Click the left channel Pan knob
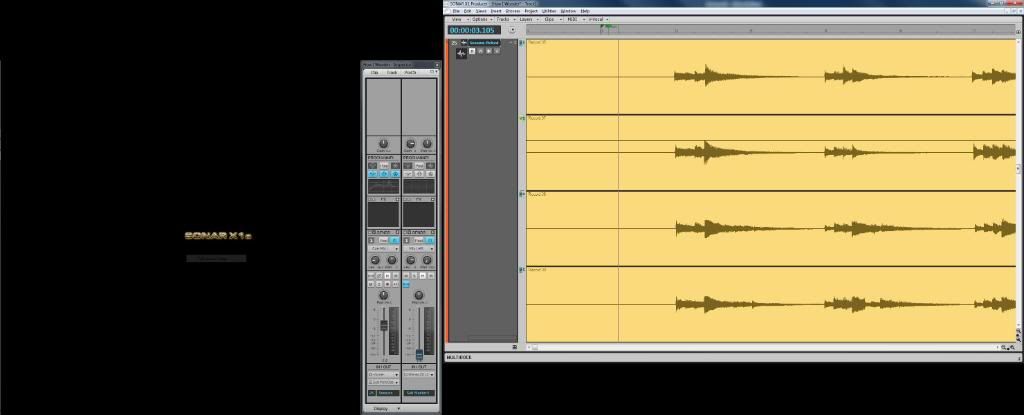This screenshot has width=1024, height=415. pyautogui.click(x=383, y=296)
